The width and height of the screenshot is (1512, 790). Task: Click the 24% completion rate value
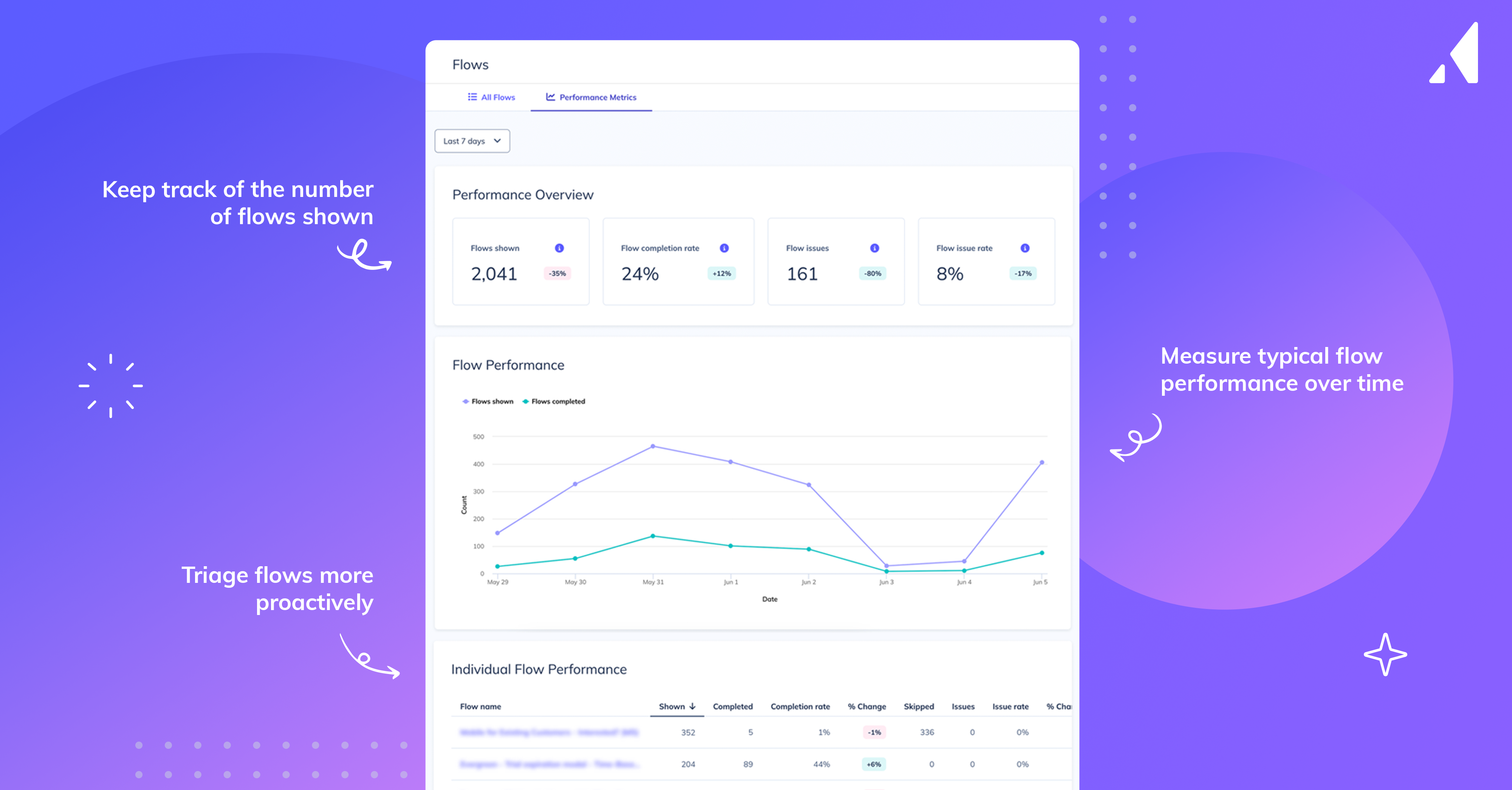tap(640, 274)
